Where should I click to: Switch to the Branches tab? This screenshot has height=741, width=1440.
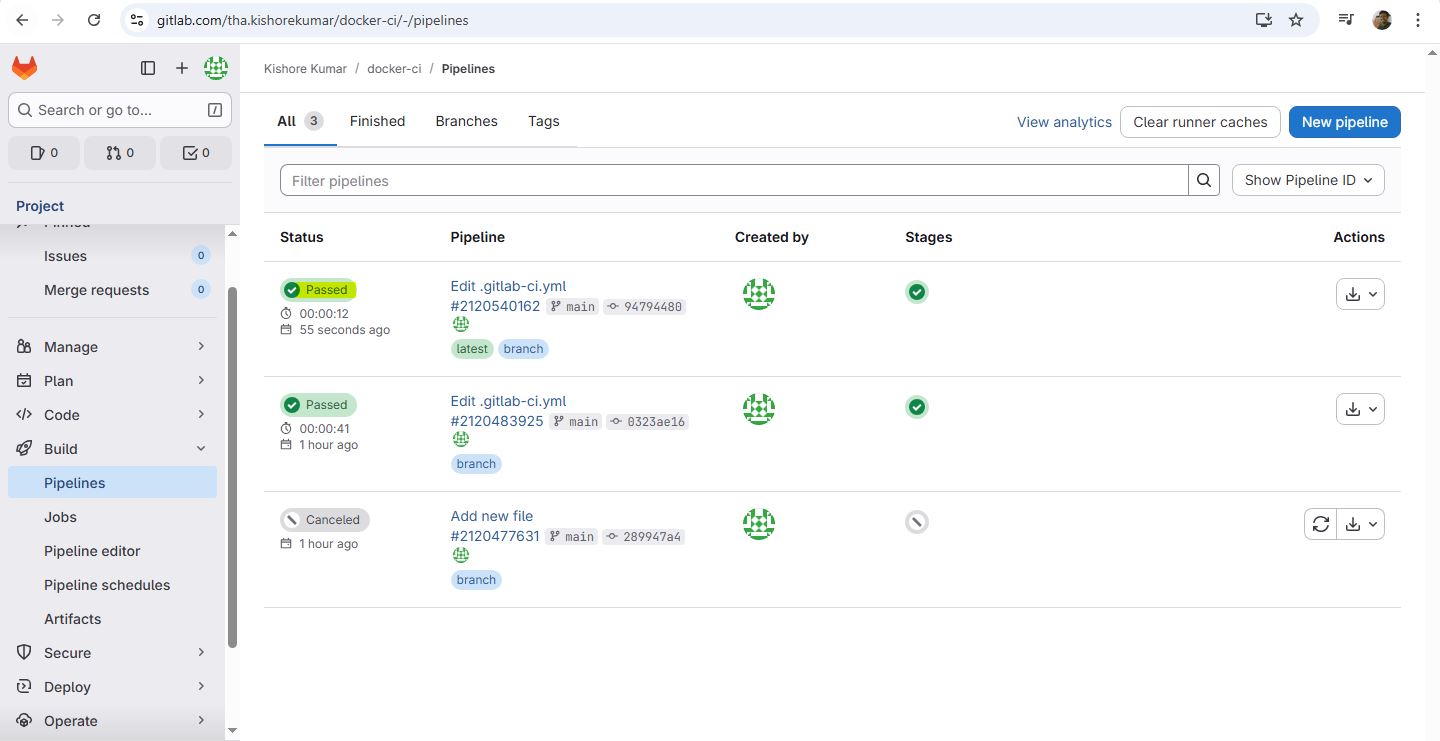(466, 121)
